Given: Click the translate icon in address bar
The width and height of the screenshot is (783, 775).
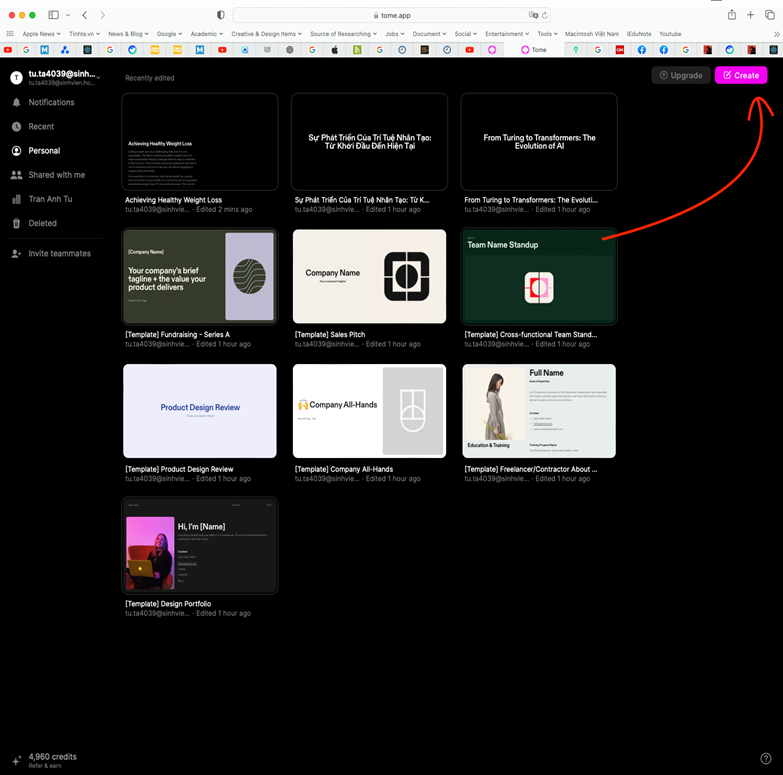Looking at the screenshot, I should coord(533,15).
